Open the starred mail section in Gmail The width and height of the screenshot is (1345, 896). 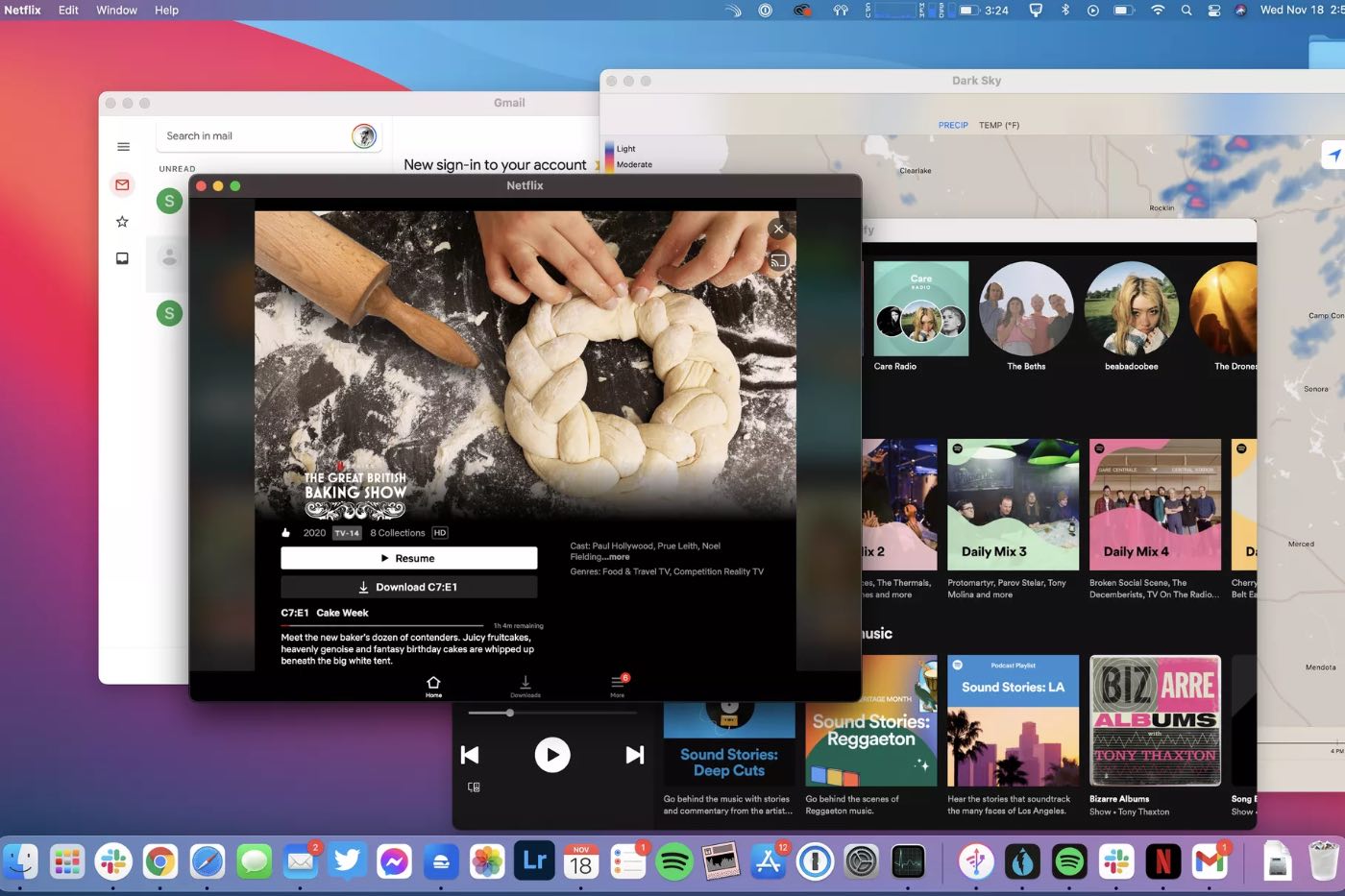pyautogui.click(x=122, y=222)
